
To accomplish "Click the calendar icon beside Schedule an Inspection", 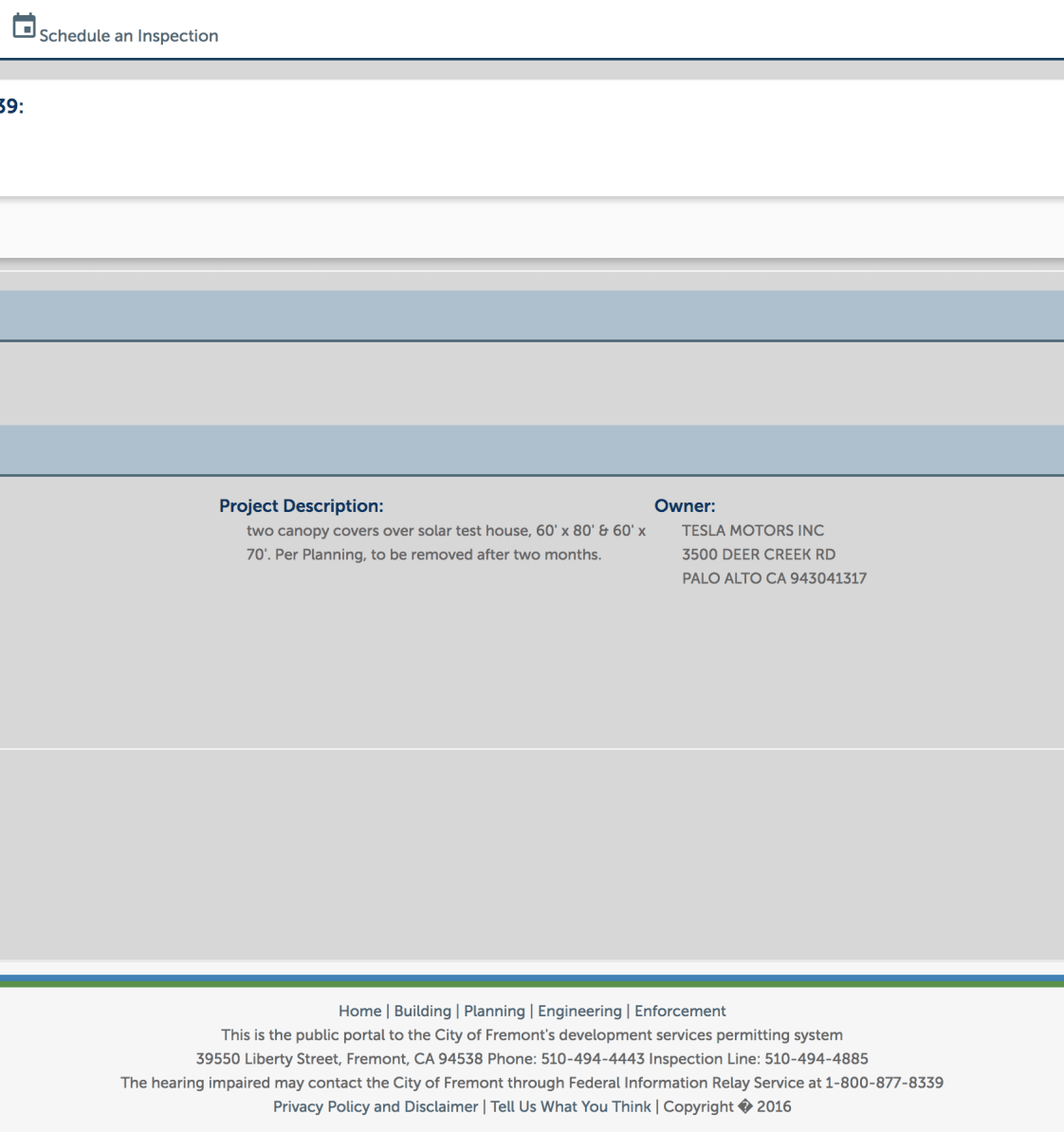I will point(24,26).
